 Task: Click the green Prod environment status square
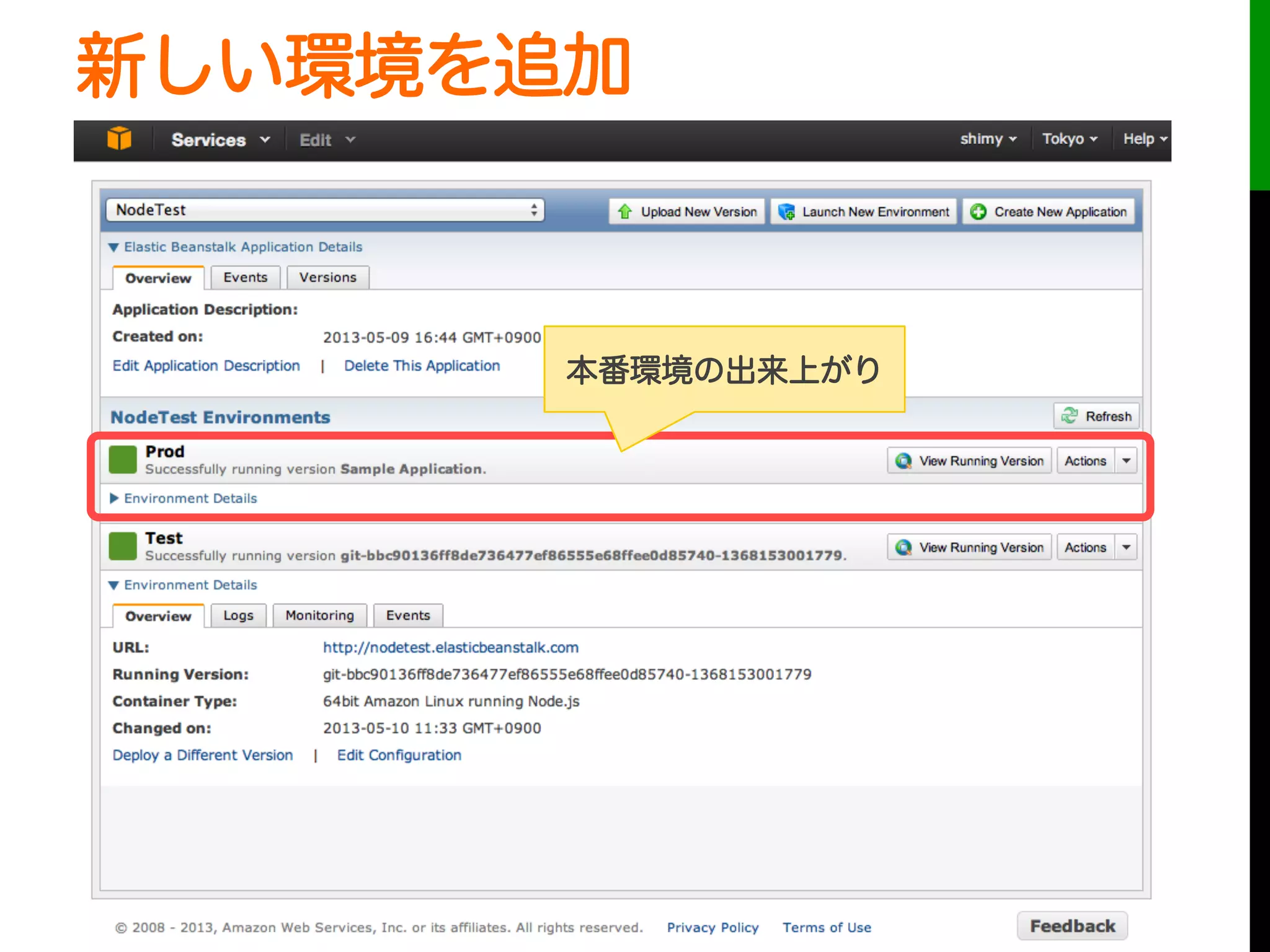(123, 460)
